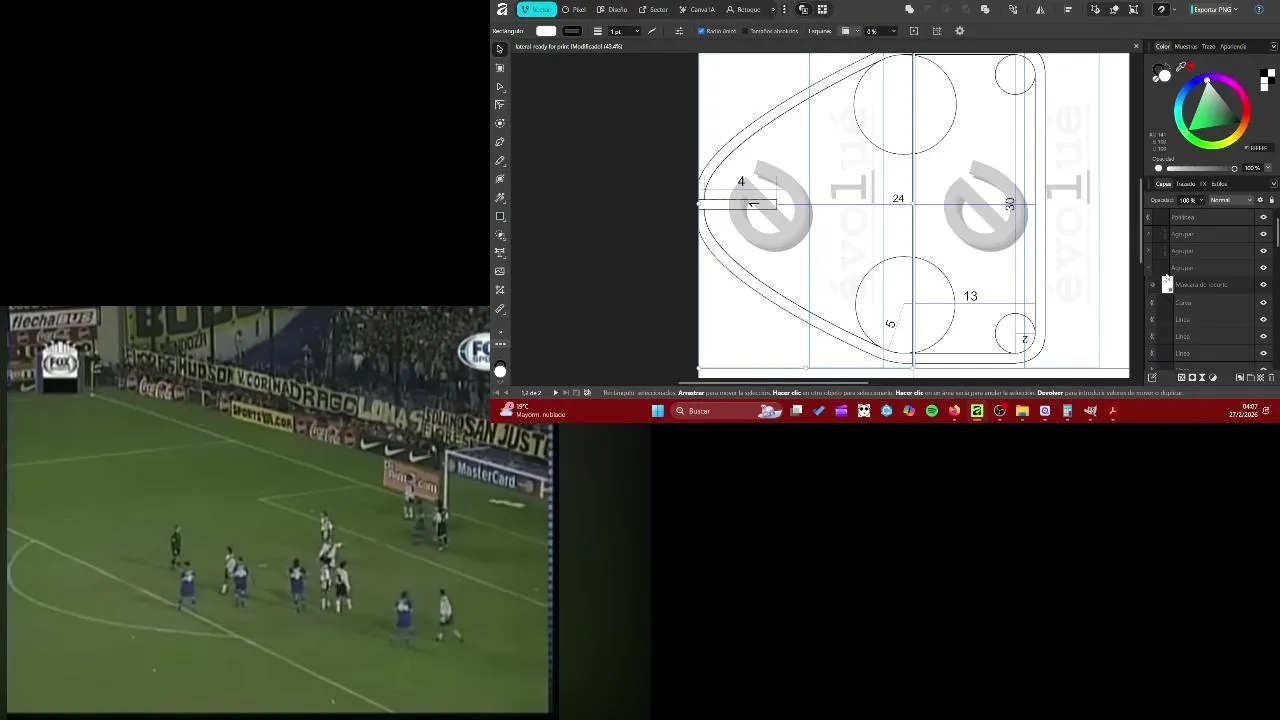Click the Exportar PNG button

(x=1211, y=9)
